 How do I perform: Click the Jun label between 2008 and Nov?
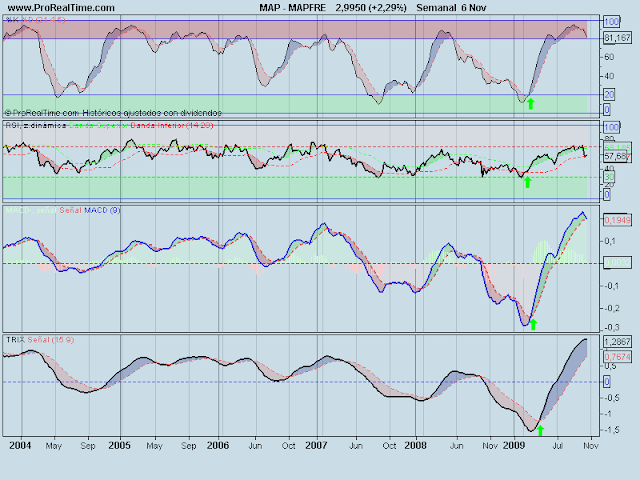[456, 446]
